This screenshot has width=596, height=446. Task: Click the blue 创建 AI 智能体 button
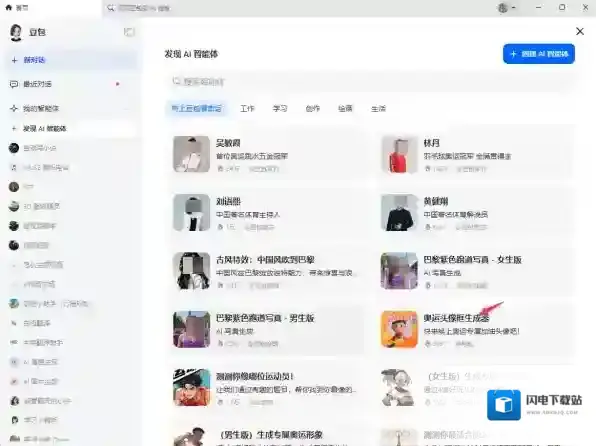point(539,54)
